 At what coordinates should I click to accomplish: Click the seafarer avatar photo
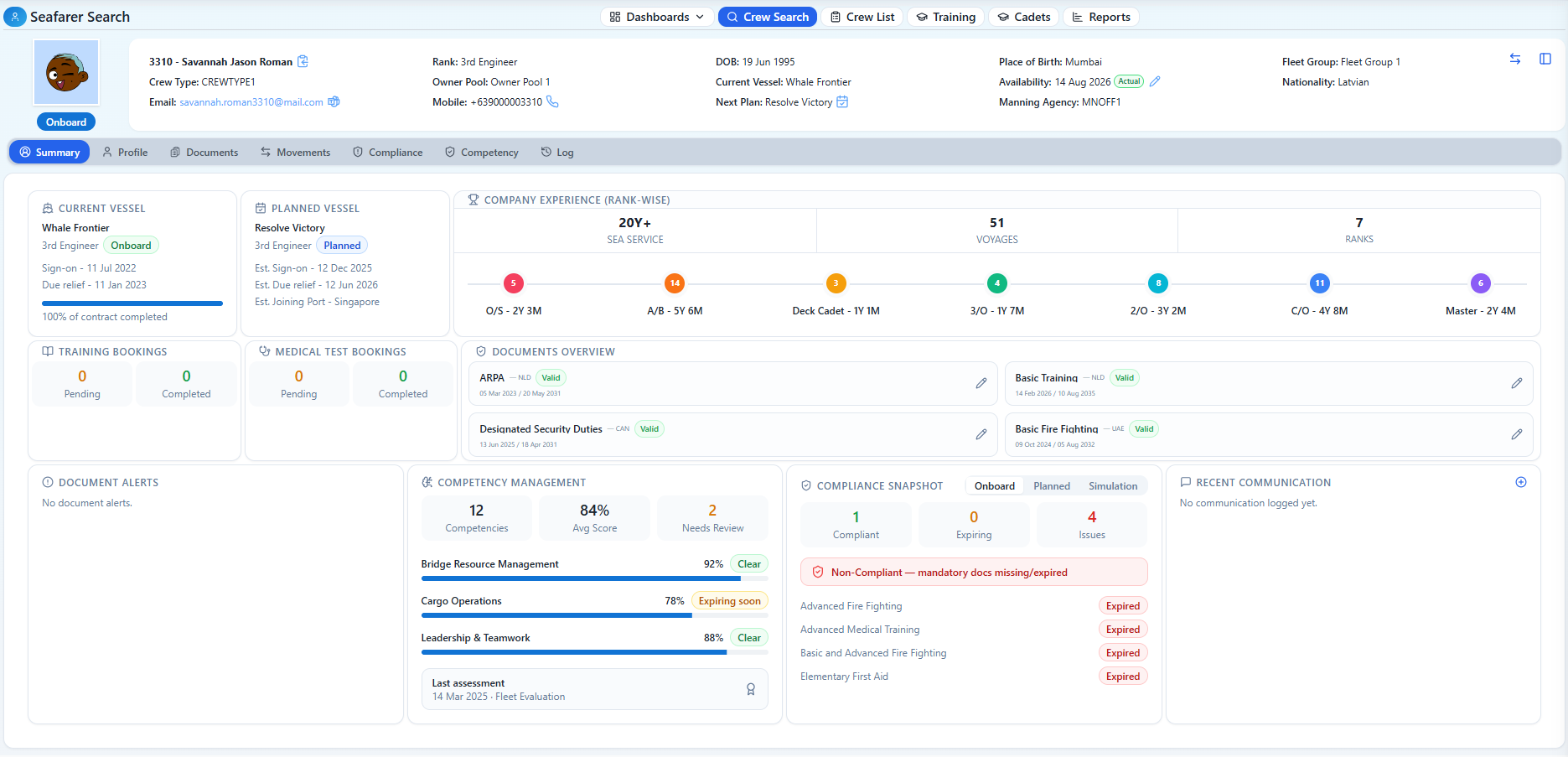(x=66, y=73)
